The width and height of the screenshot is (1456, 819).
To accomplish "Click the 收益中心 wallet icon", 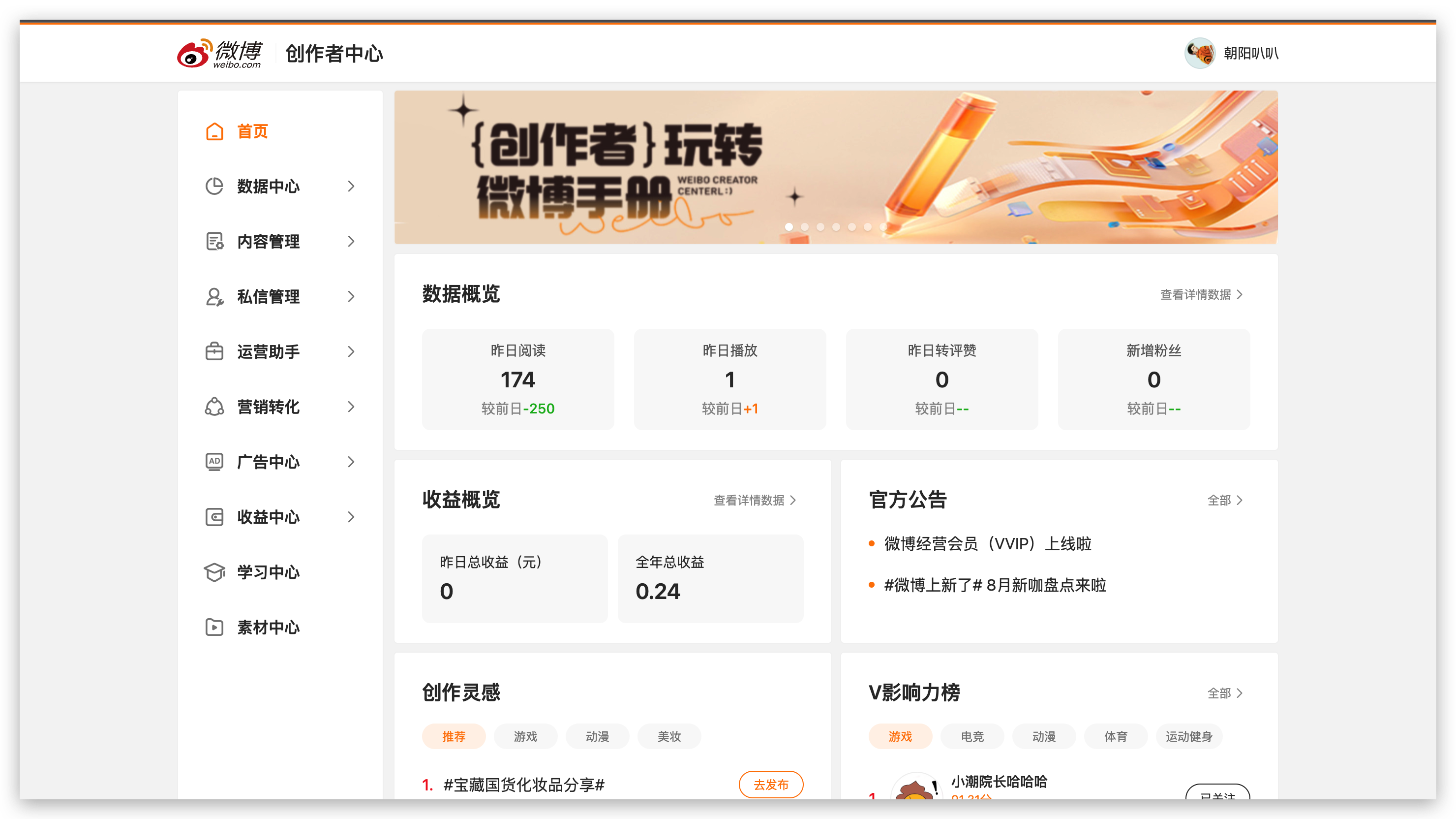I will click(x=214, y=517).
